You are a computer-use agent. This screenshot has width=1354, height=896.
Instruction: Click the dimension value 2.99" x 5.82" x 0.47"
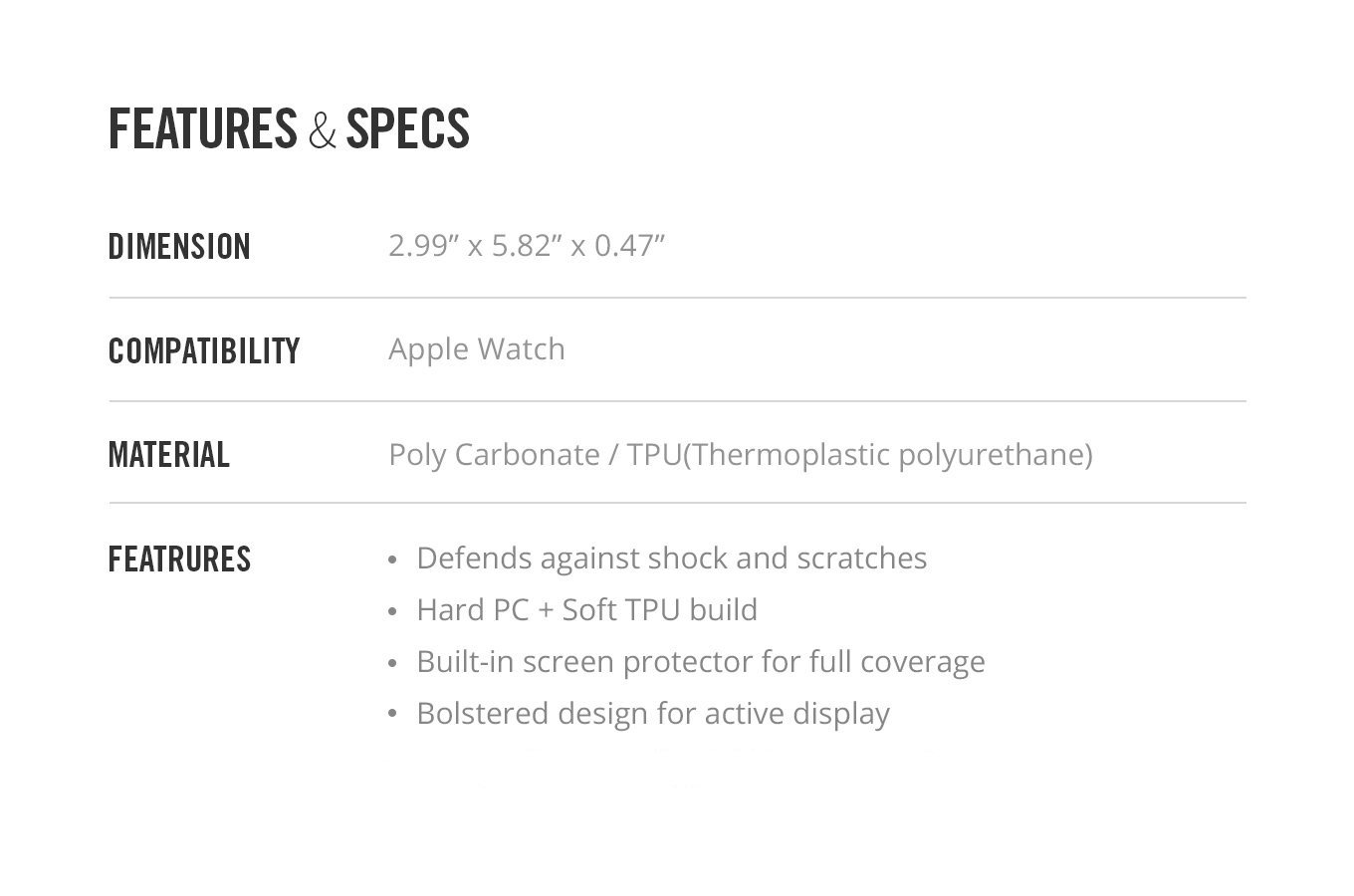tap(527, 245)
